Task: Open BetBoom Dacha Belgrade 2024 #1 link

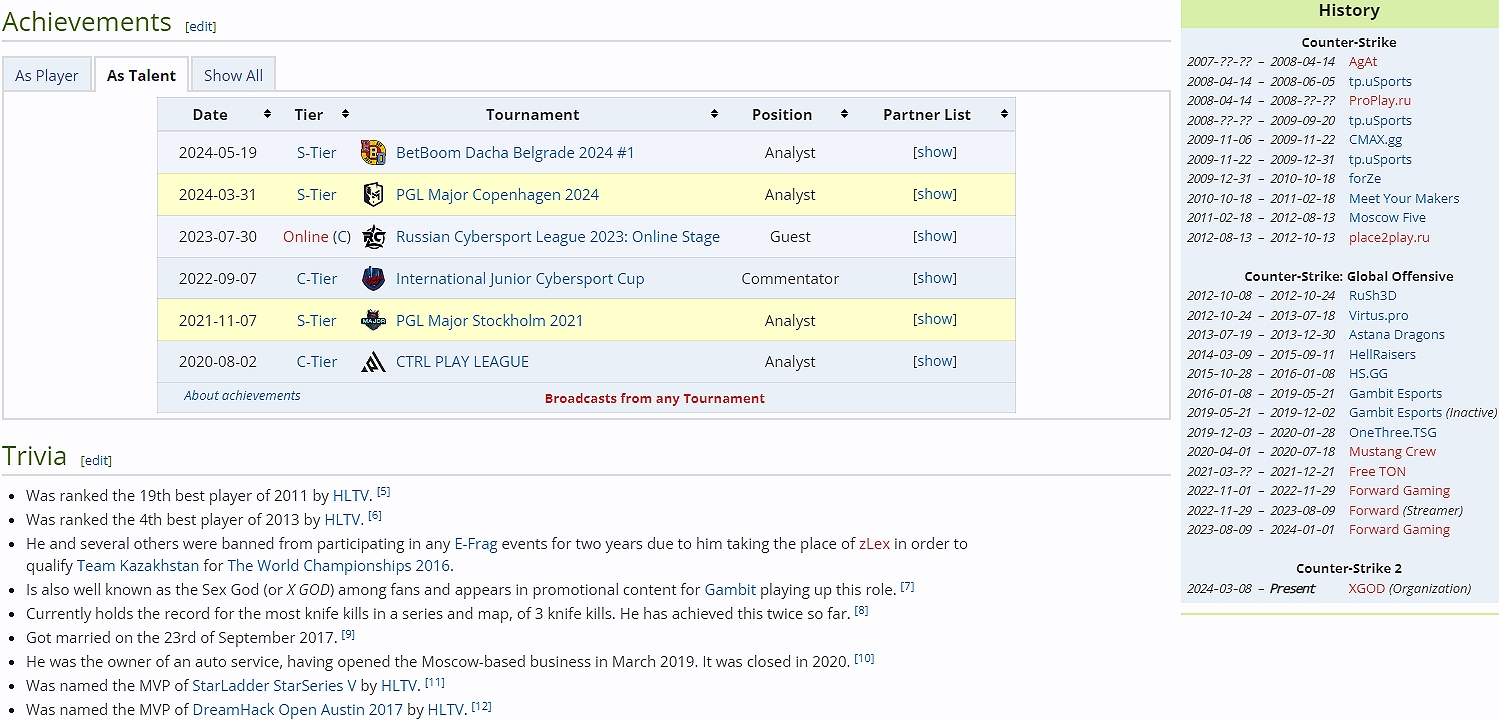Action: click(x=515, y=153)
